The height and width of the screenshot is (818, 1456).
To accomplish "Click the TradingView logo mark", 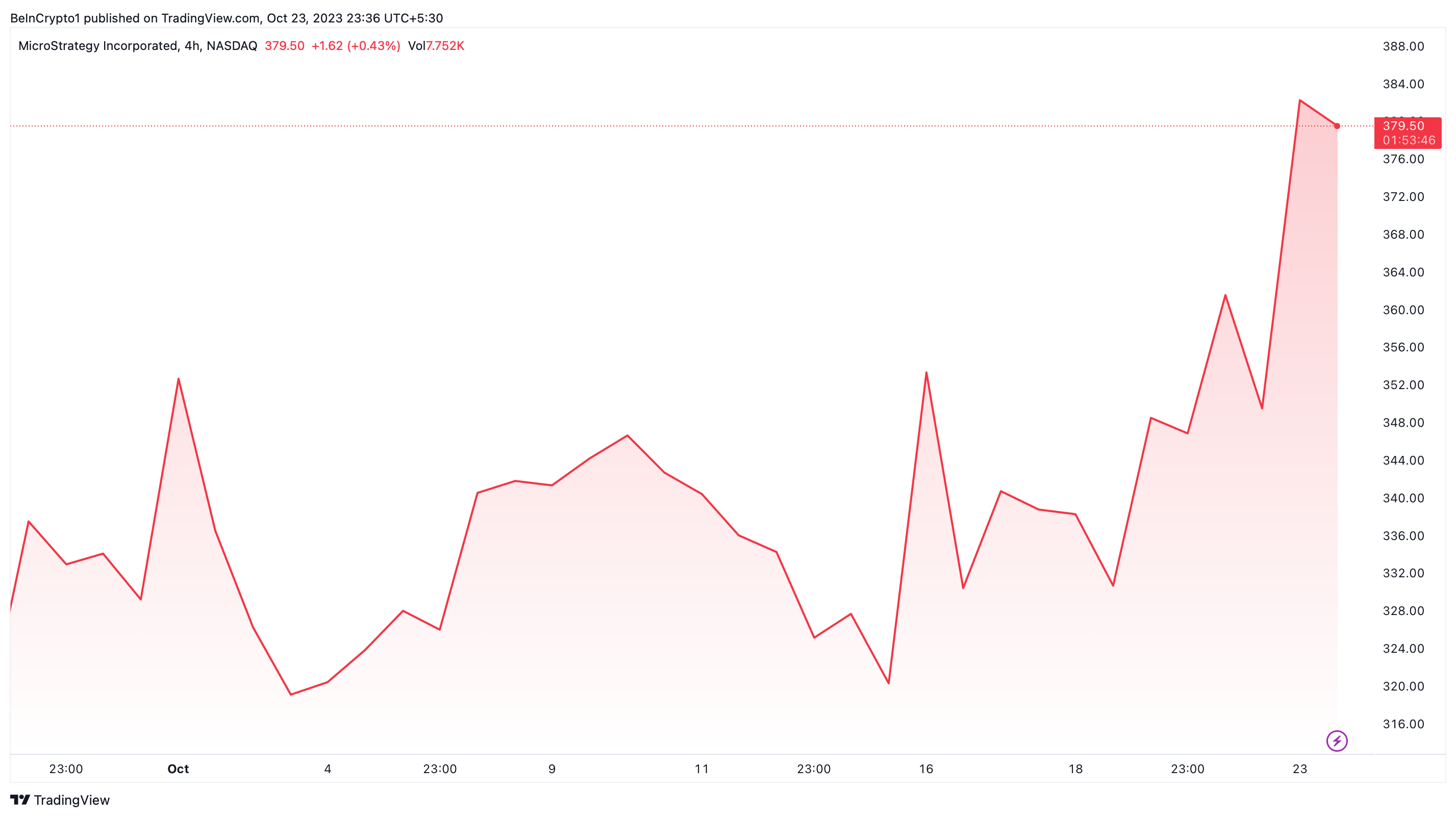I will pos(20,800).
